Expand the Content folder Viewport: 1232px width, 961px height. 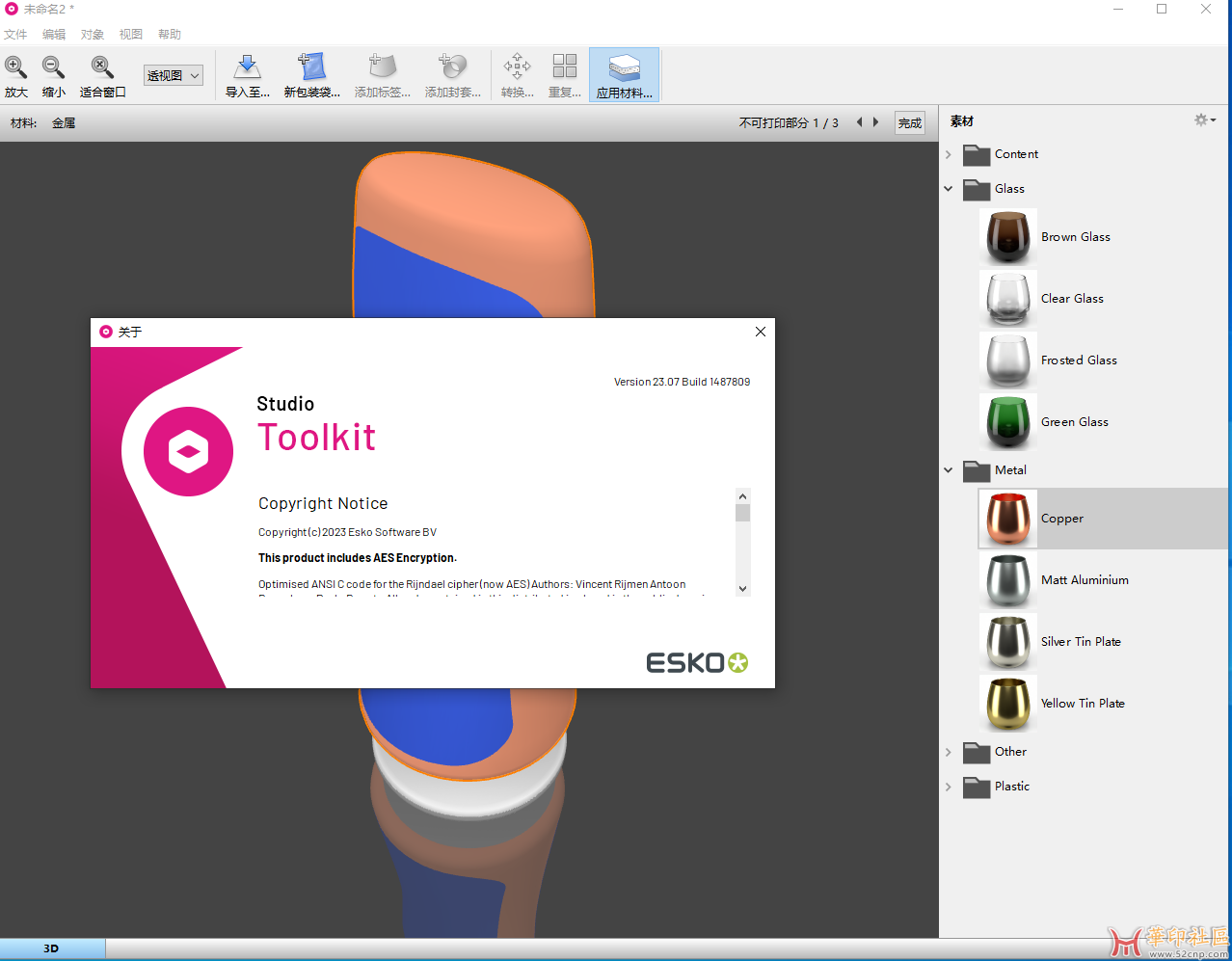tap(949, 154)
